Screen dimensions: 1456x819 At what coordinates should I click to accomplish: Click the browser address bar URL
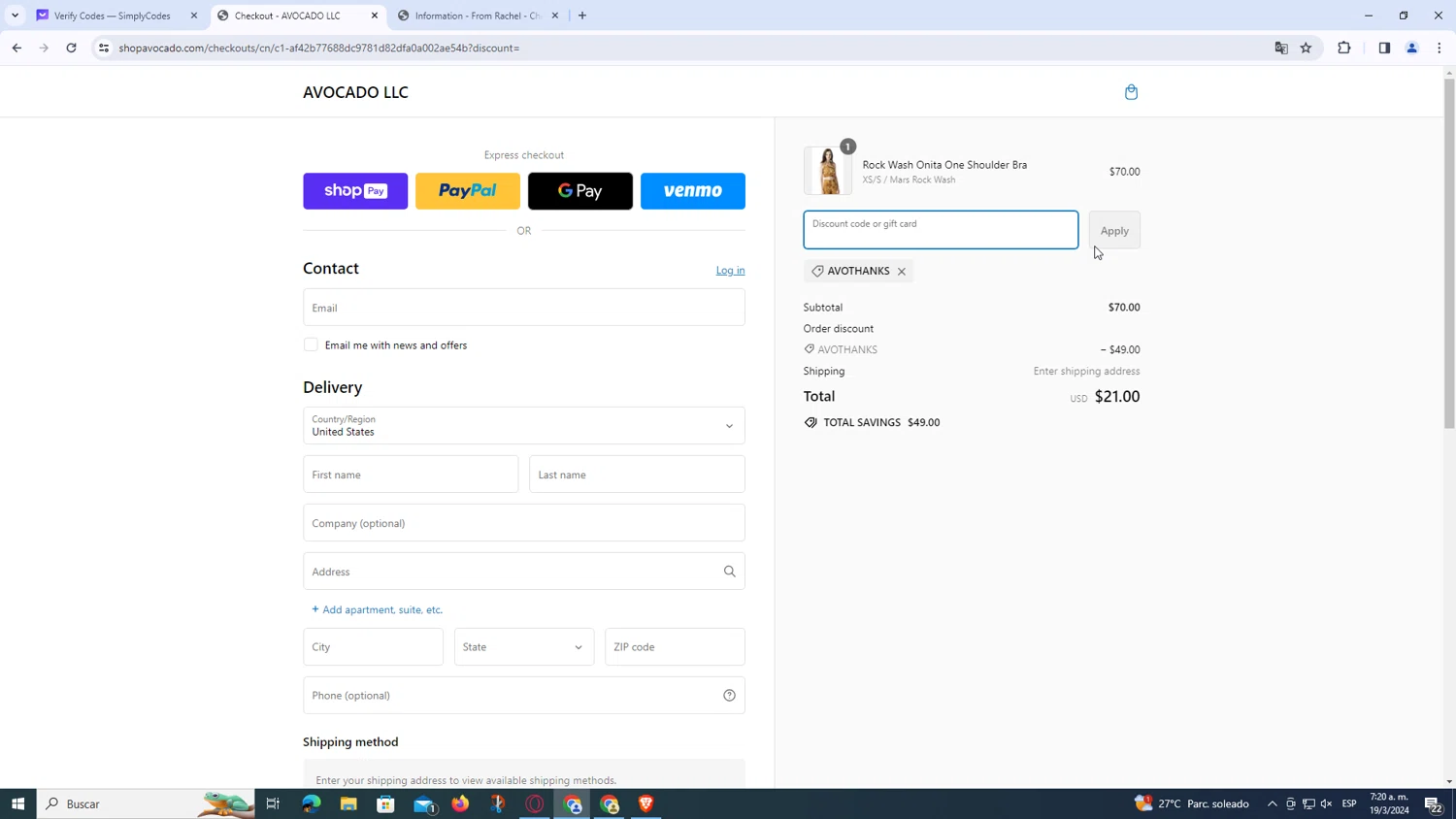318,48
